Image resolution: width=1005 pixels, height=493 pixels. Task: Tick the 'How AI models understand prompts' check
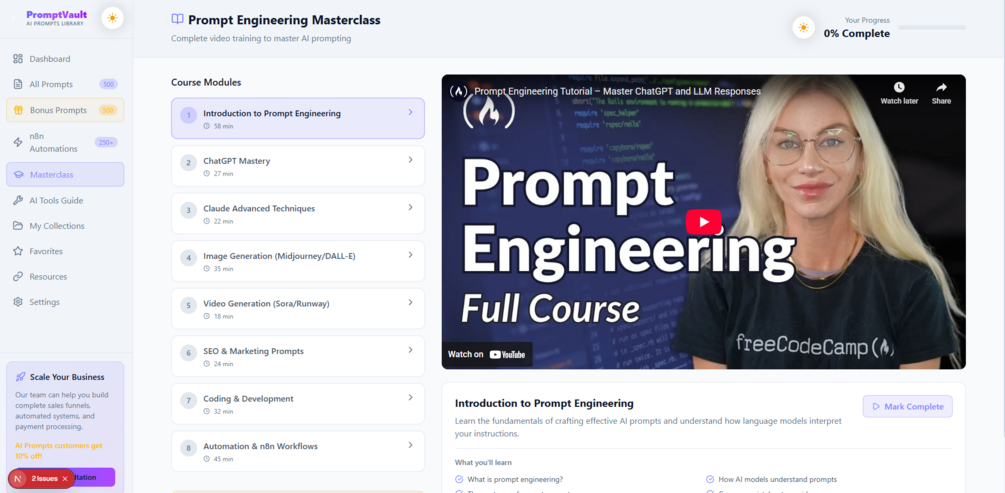pos(710,480)
